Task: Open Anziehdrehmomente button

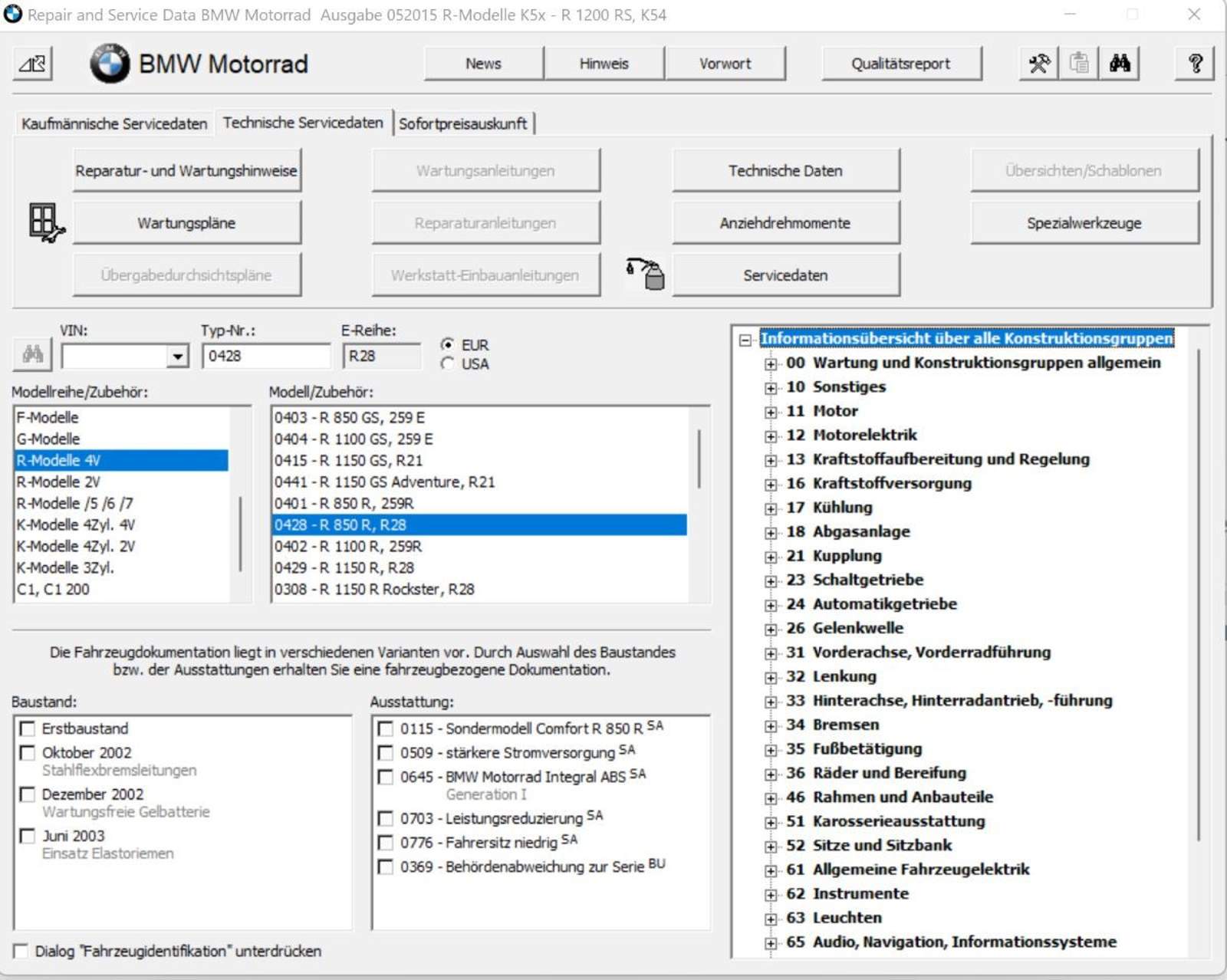Action: pos(785,223)
